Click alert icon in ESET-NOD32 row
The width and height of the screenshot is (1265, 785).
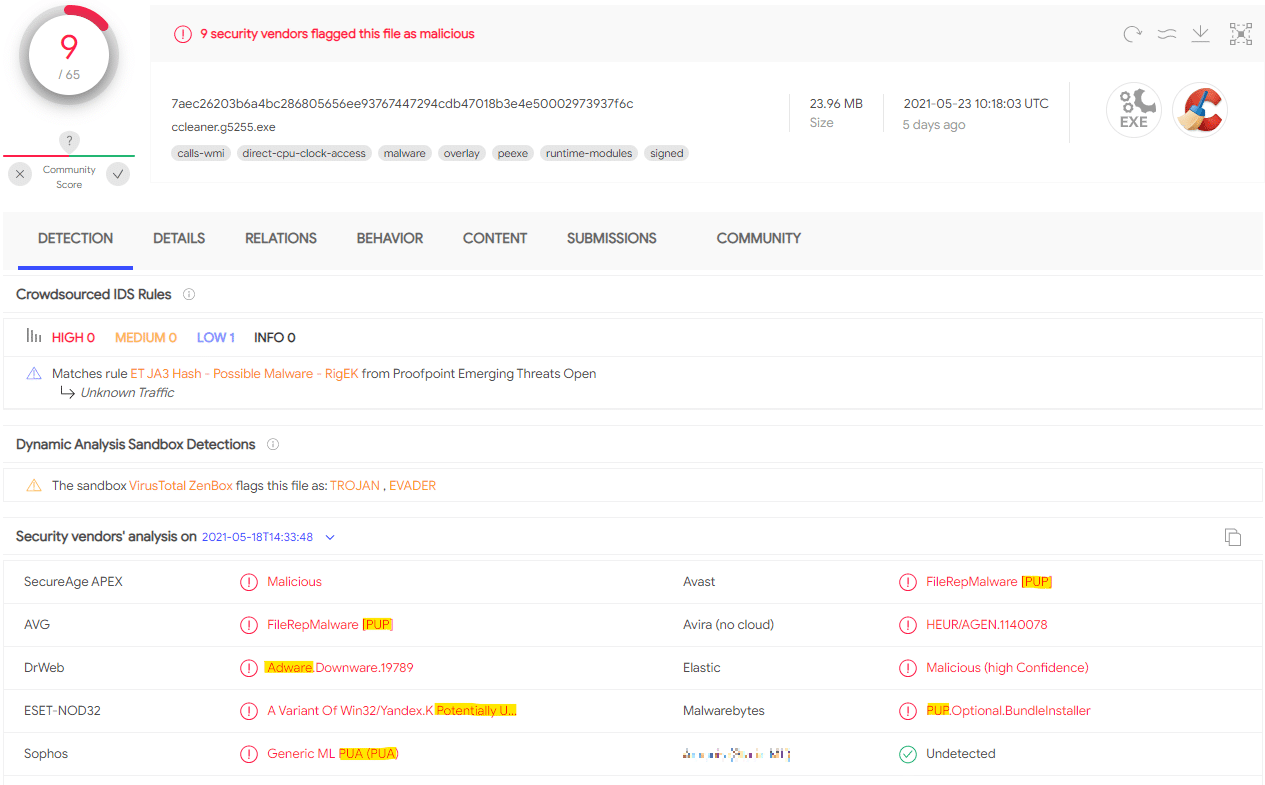249,711
